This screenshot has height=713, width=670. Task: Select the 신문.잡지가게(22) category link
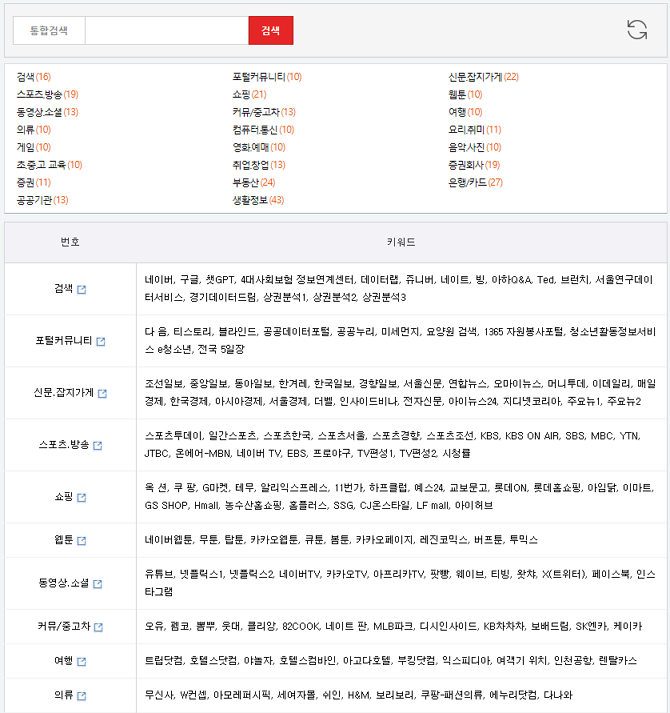[484, 77]
